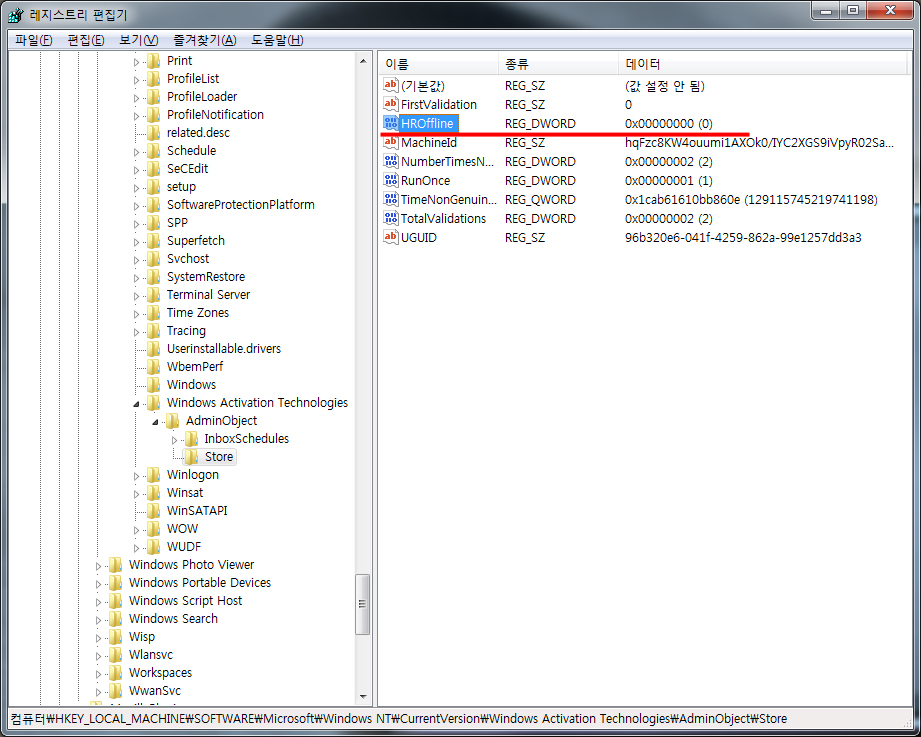Click the SoftwareProtectionPlatform folder icon
921x737 pixels.
point(153,205)
